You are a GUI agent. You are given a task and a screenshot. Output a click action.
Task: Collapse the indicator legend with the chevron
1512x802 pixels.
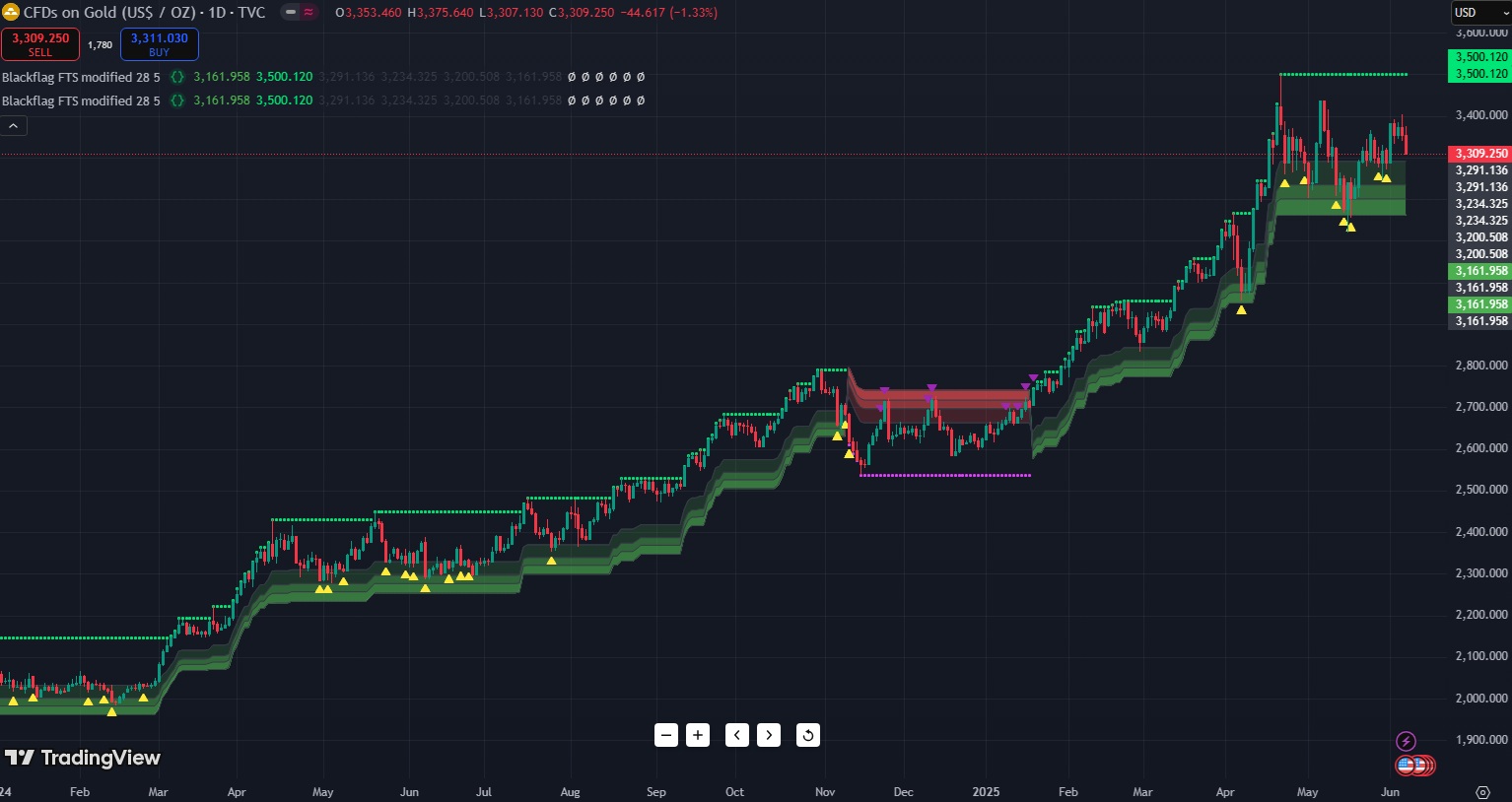coord(14,126)
